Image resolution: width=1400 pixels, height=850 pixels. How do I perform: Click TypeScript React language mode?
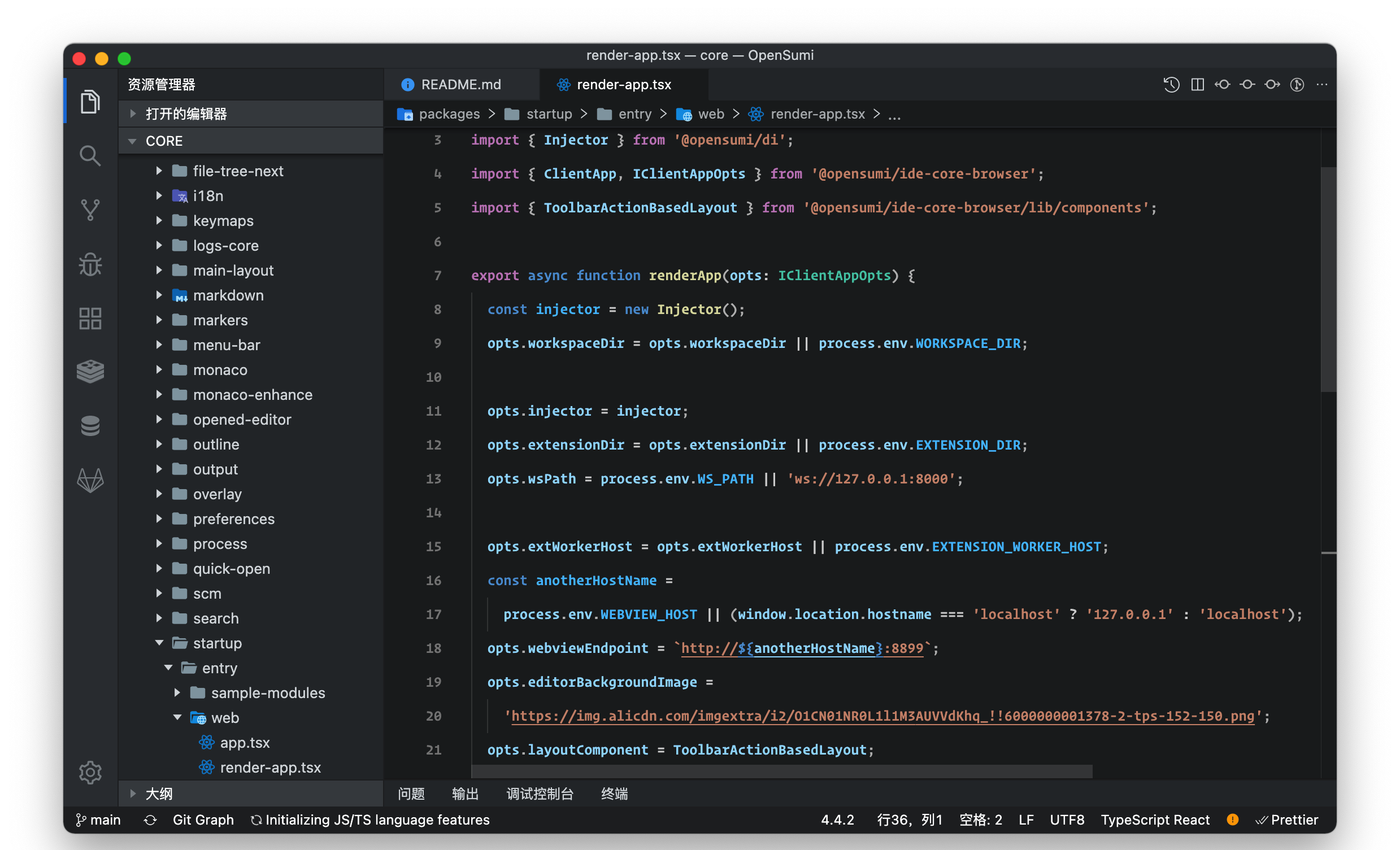(x=1155, y=820)
